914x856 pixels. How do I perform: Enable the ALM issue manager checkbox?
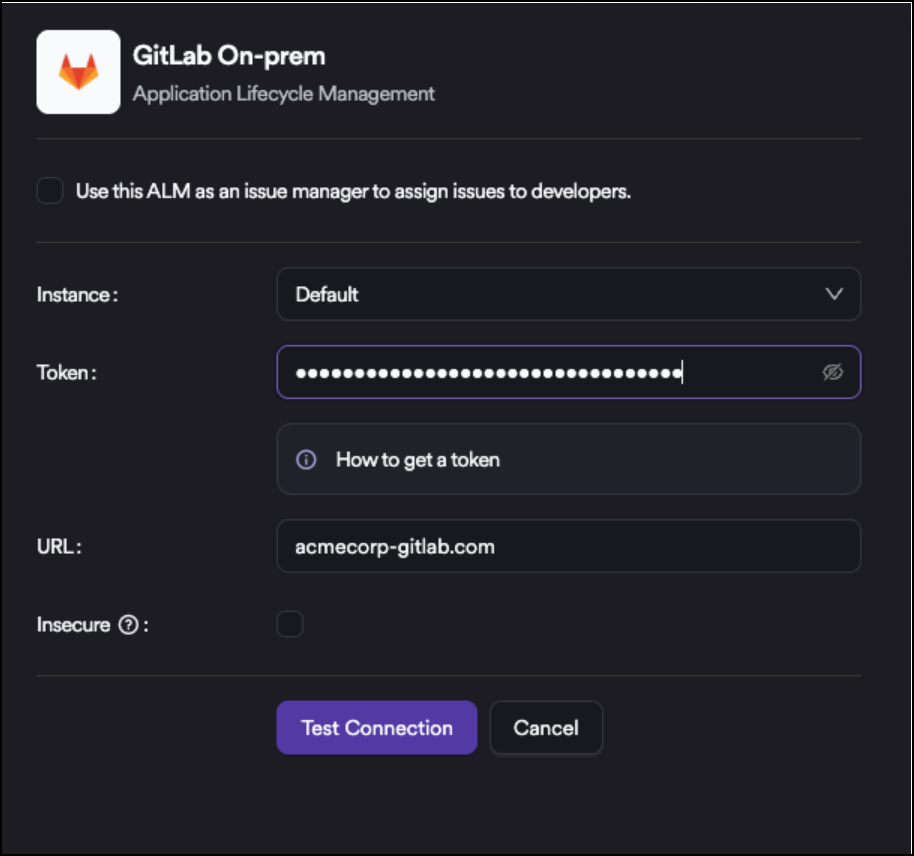50,191
